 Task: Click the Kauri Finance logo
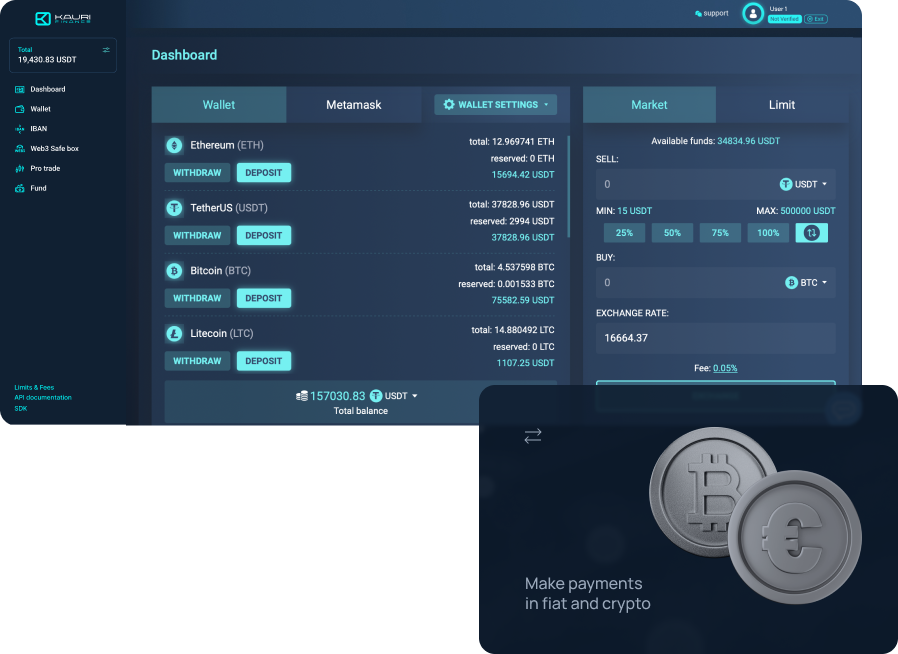[63, 18]
